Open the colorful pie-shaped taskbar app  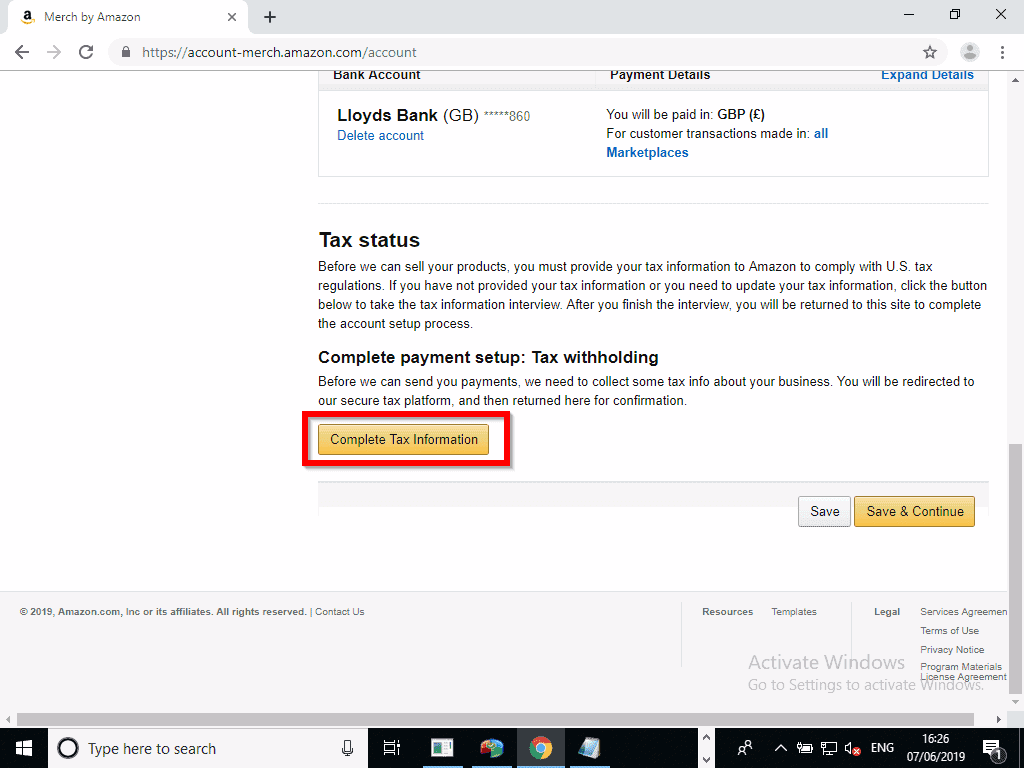[x=491, y=748]
